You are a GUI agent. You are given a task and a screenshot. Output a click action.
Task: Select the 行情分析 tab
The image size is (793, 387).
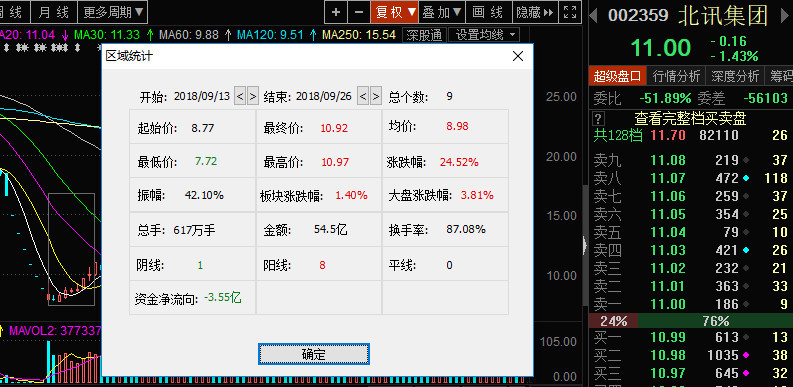click(676, 76)
